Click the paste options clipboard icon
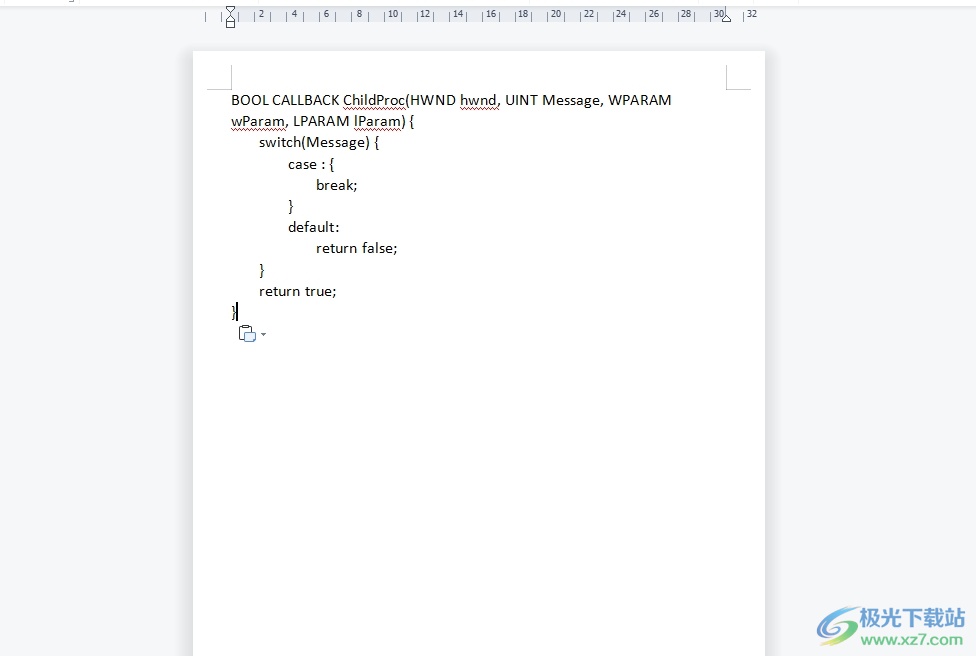 [x=247, y=334]
